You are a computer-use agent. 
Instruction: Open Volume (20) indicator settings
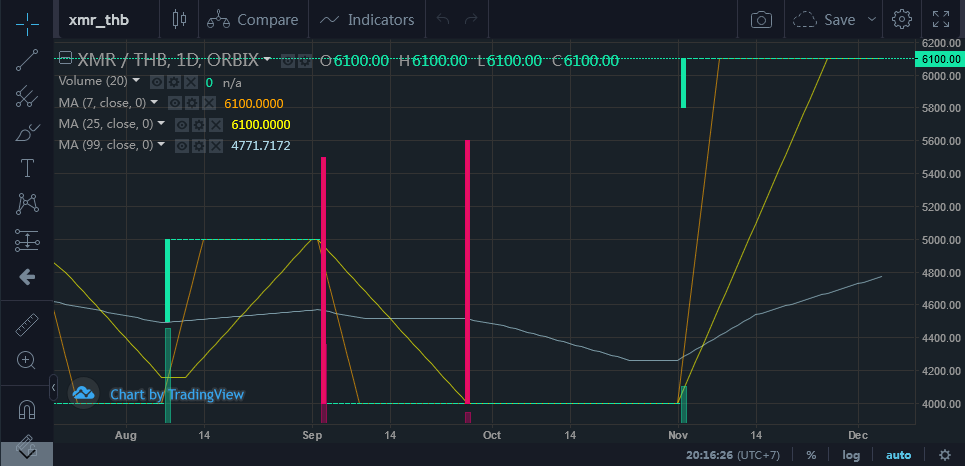click(174, 82)
